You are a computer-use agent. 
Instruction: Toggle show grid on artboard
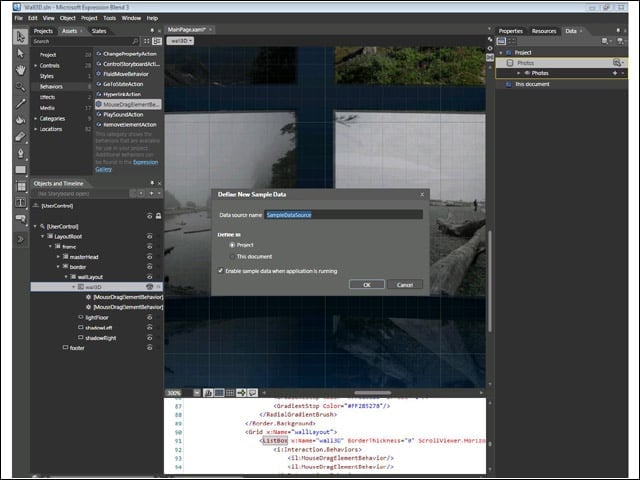pyautogui.click(x=219, y=393)
